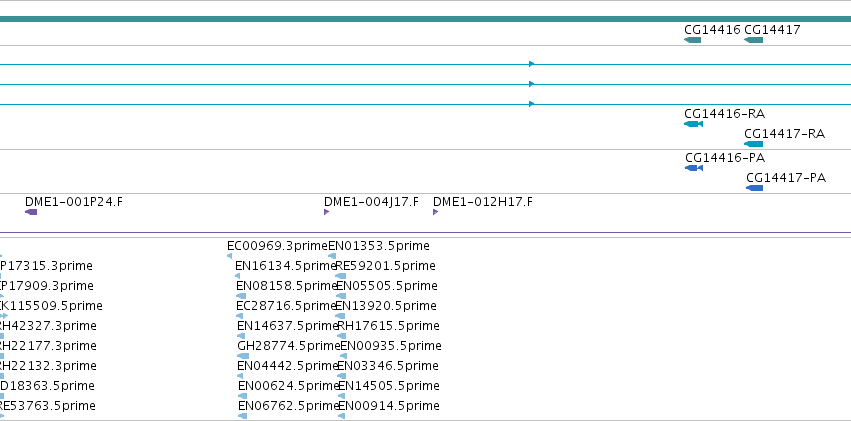Select the GH28774.5prime EST glyph
The width and height of the screenshot is (851, 421).
[243, 356]
